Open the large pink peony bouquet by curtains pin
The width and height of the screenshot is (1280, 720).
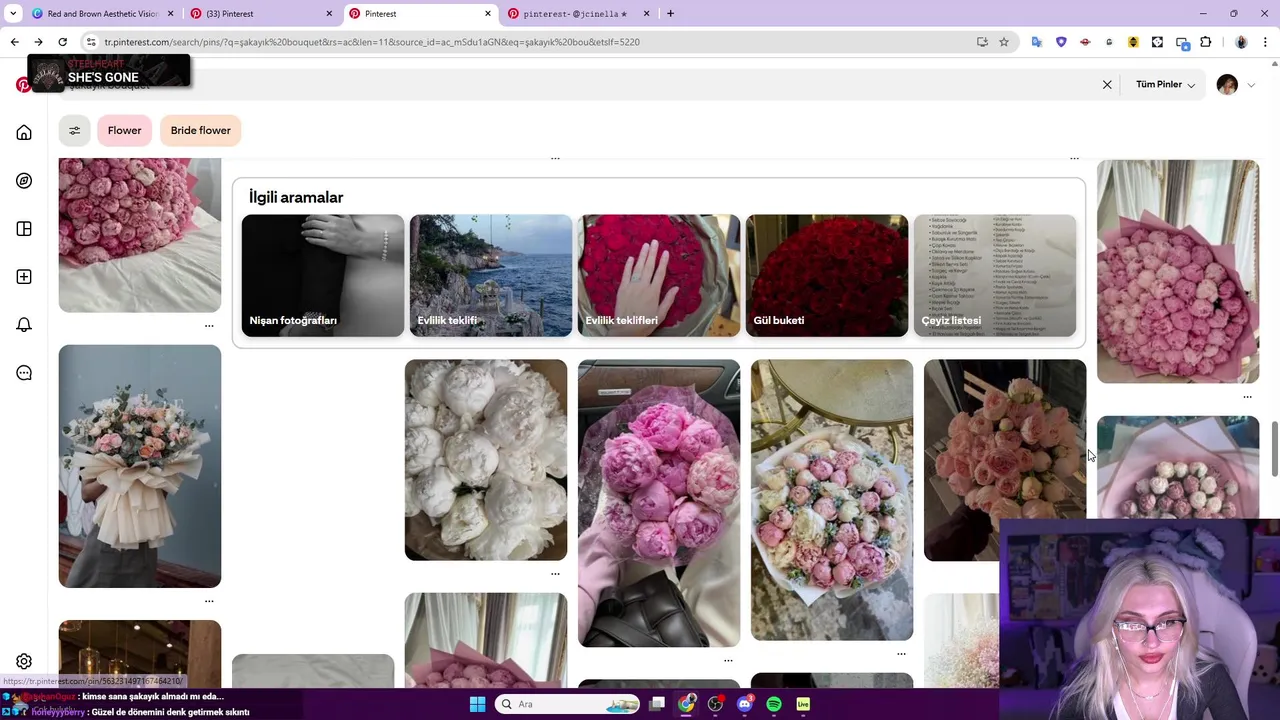[1178, 271]
